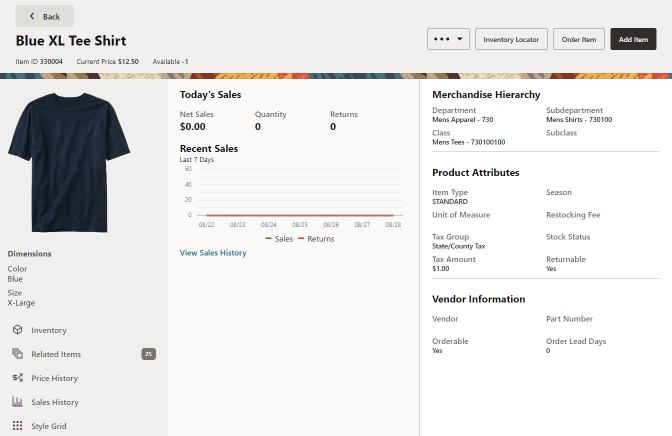This screenshot has height=436, width=672.
Task: Click the Sales History bar chart icon
Action: [x=17, y=402]
